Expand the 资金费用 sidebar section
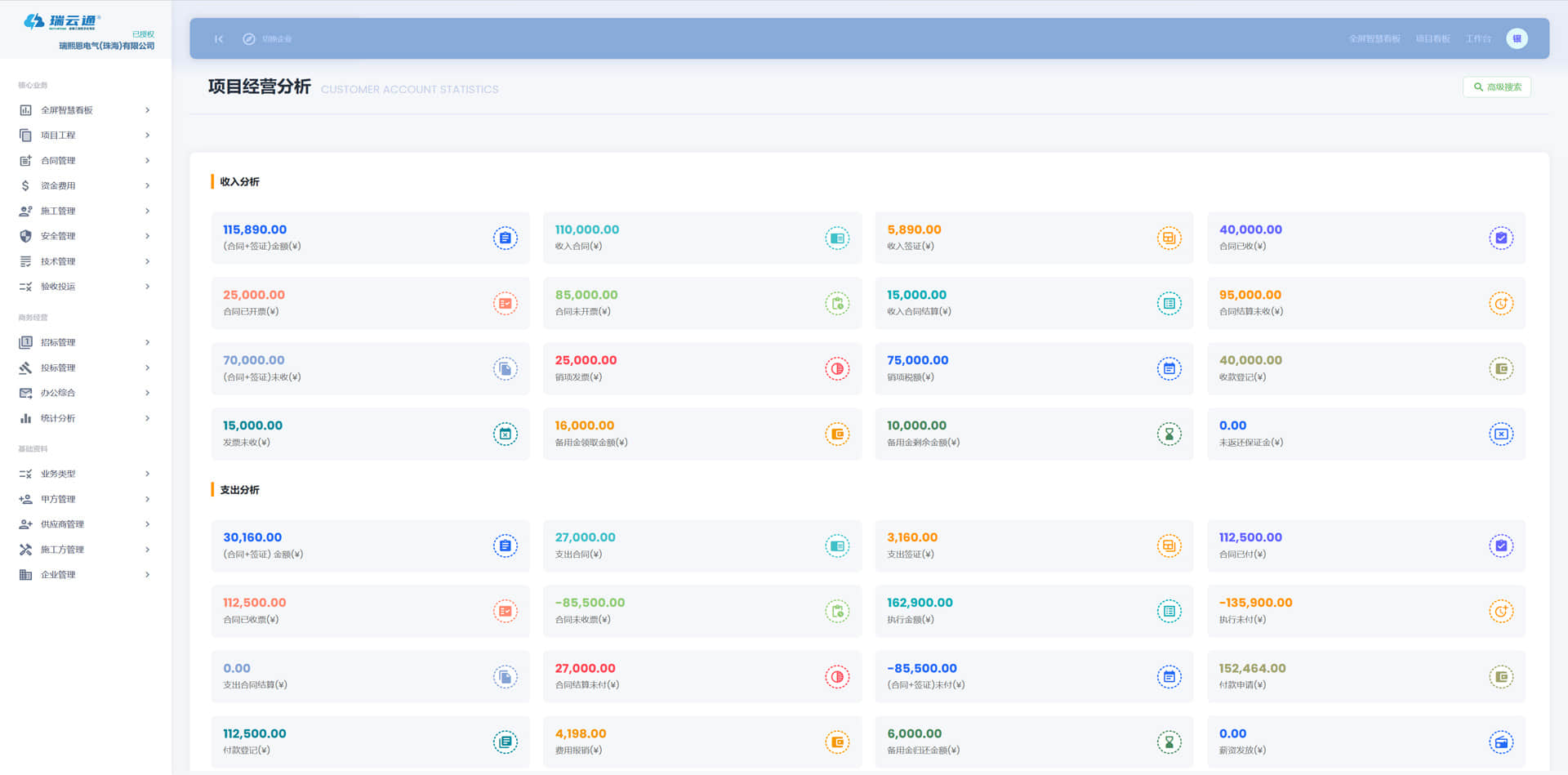Image resolution: width=1568 pixels, height=775 pixels. point(84,186)
